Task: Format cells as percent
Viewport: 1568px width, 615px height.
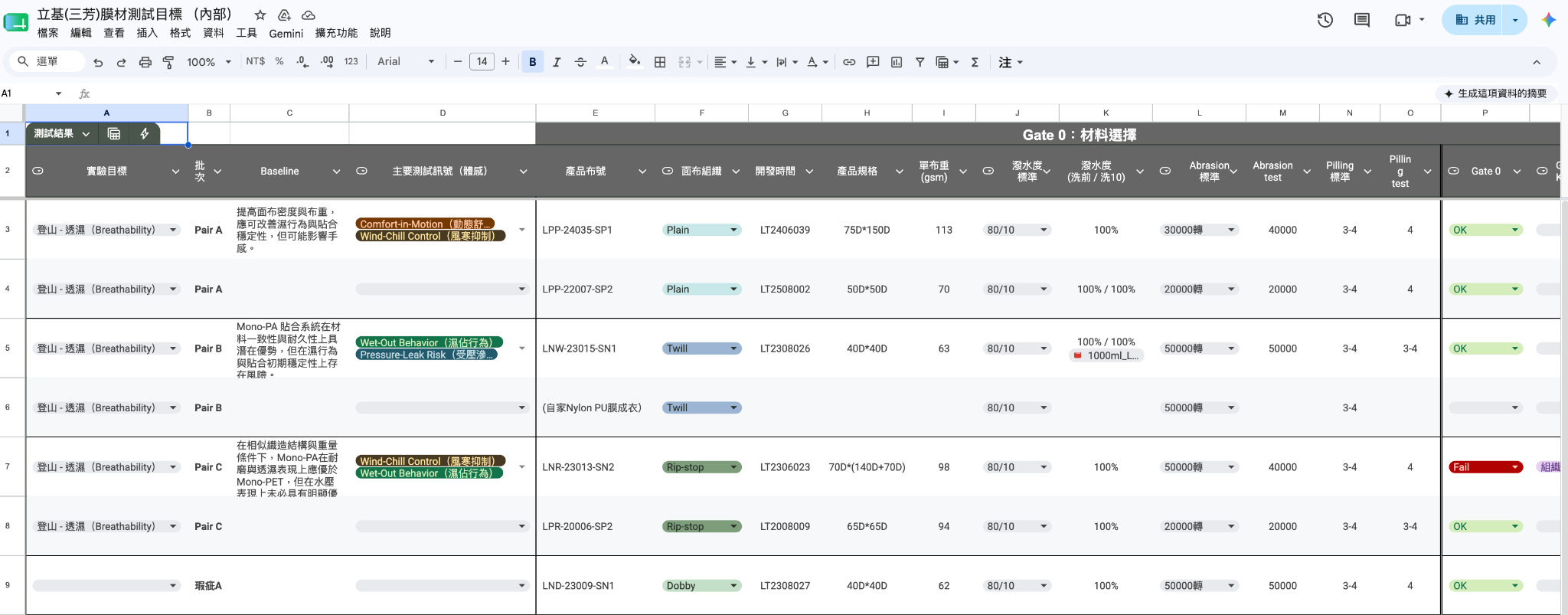Action: (279, 62)
